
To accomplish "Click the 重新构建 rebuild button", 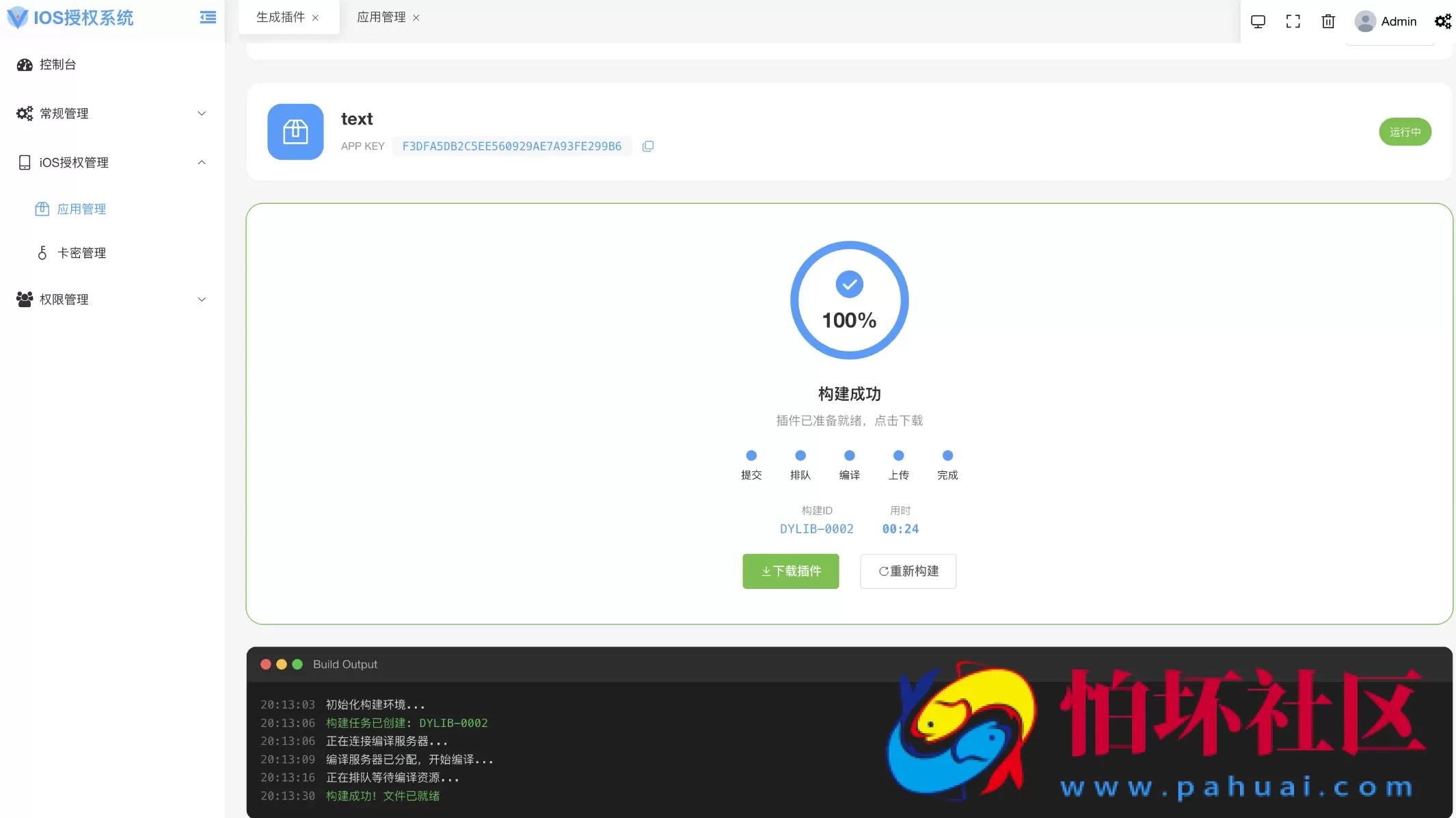I will coord(908,571).
